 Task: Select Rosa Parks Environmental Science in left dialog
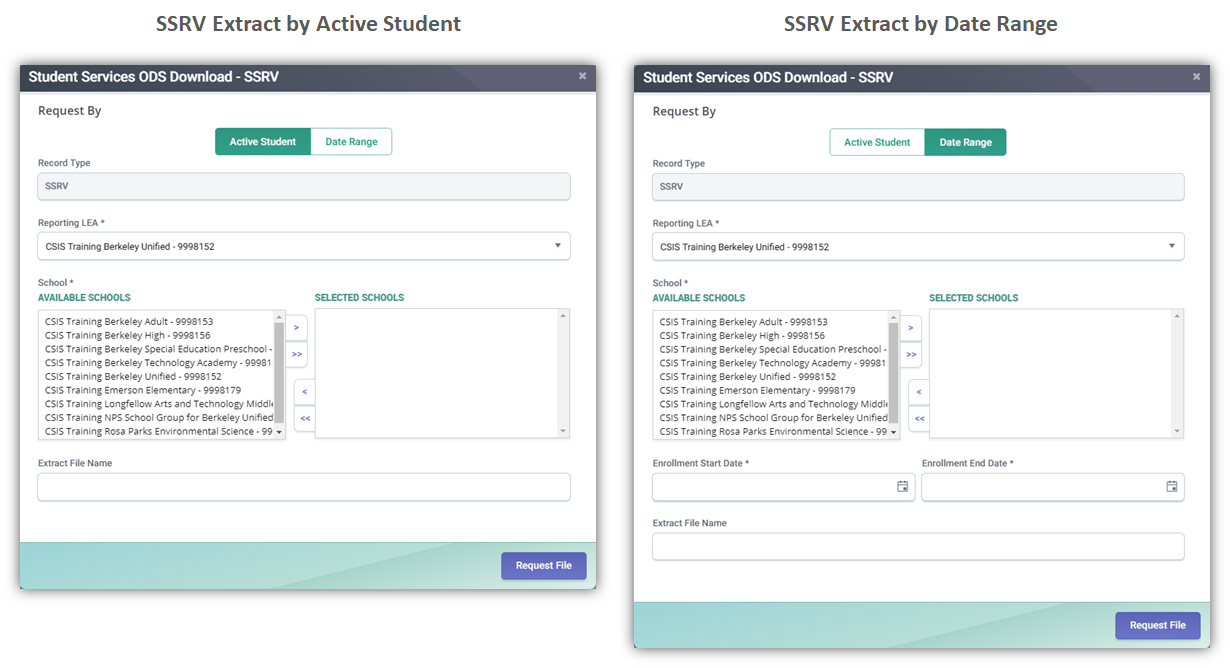coord(158,432)
